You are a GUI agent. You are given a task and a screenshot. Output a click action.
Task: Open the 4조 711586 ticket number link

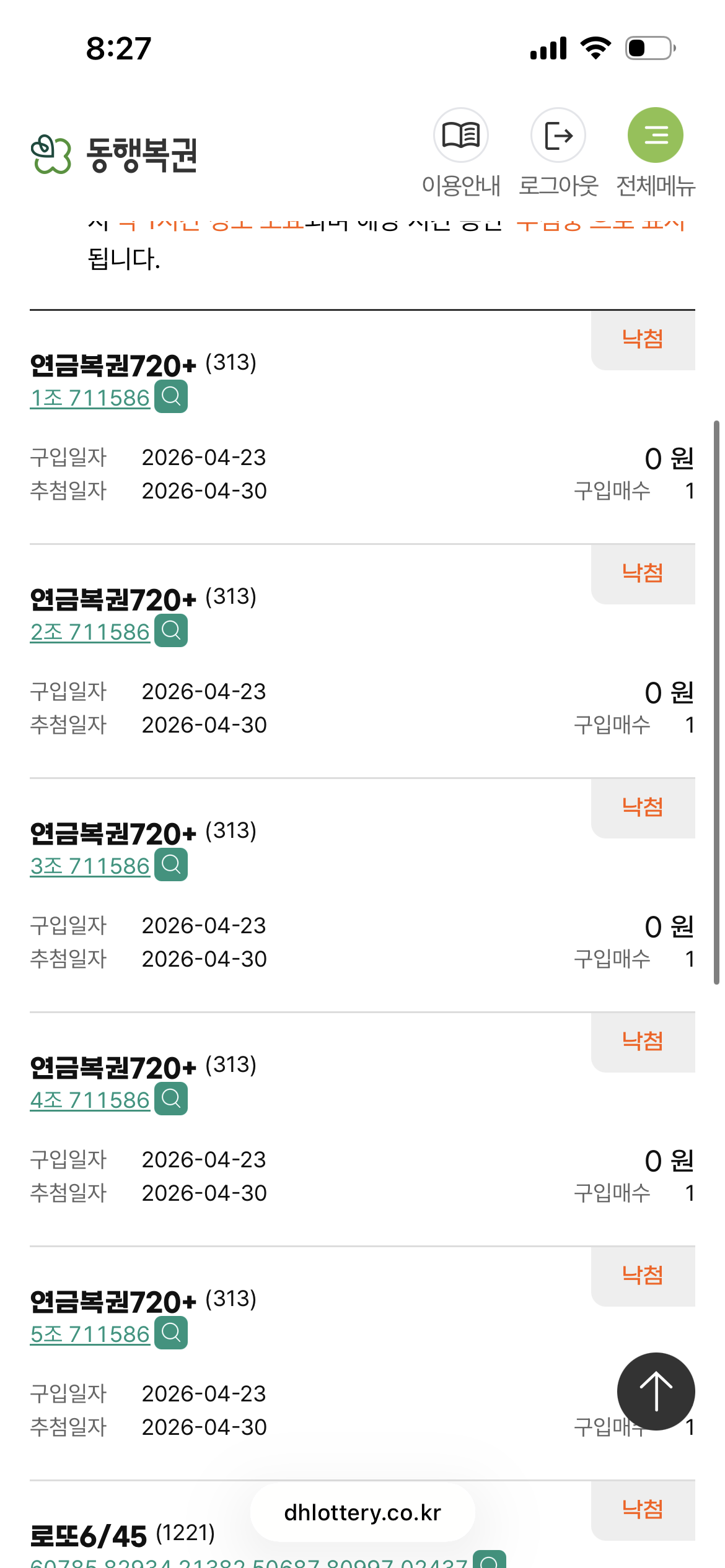[90, 1100]
